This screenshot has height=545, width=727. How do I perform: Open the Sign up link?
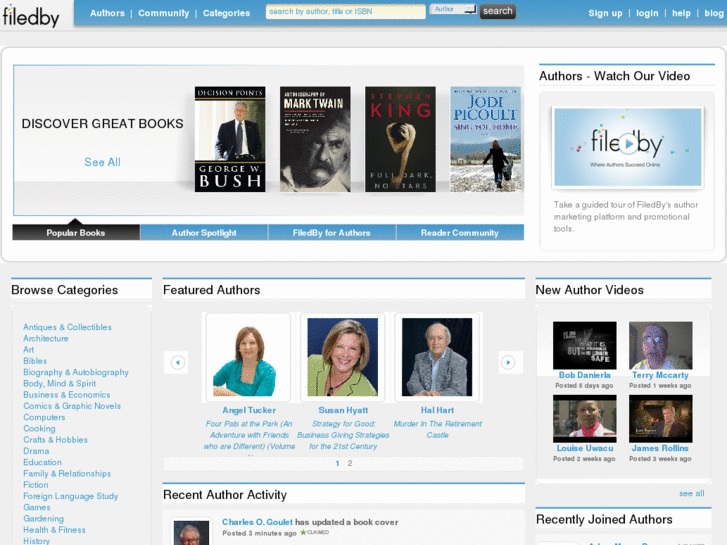605,13
